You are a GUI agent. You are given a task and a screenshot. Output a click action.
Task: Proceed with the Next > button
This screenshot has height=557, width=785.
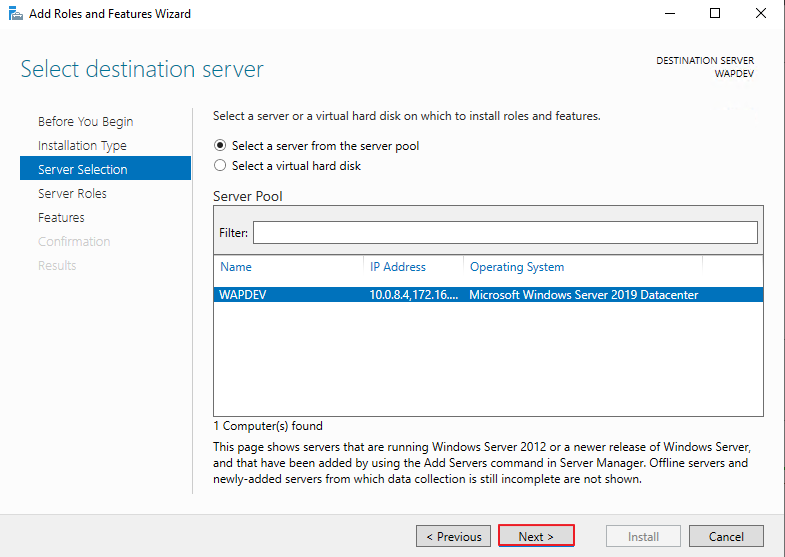tap(536, 536)
